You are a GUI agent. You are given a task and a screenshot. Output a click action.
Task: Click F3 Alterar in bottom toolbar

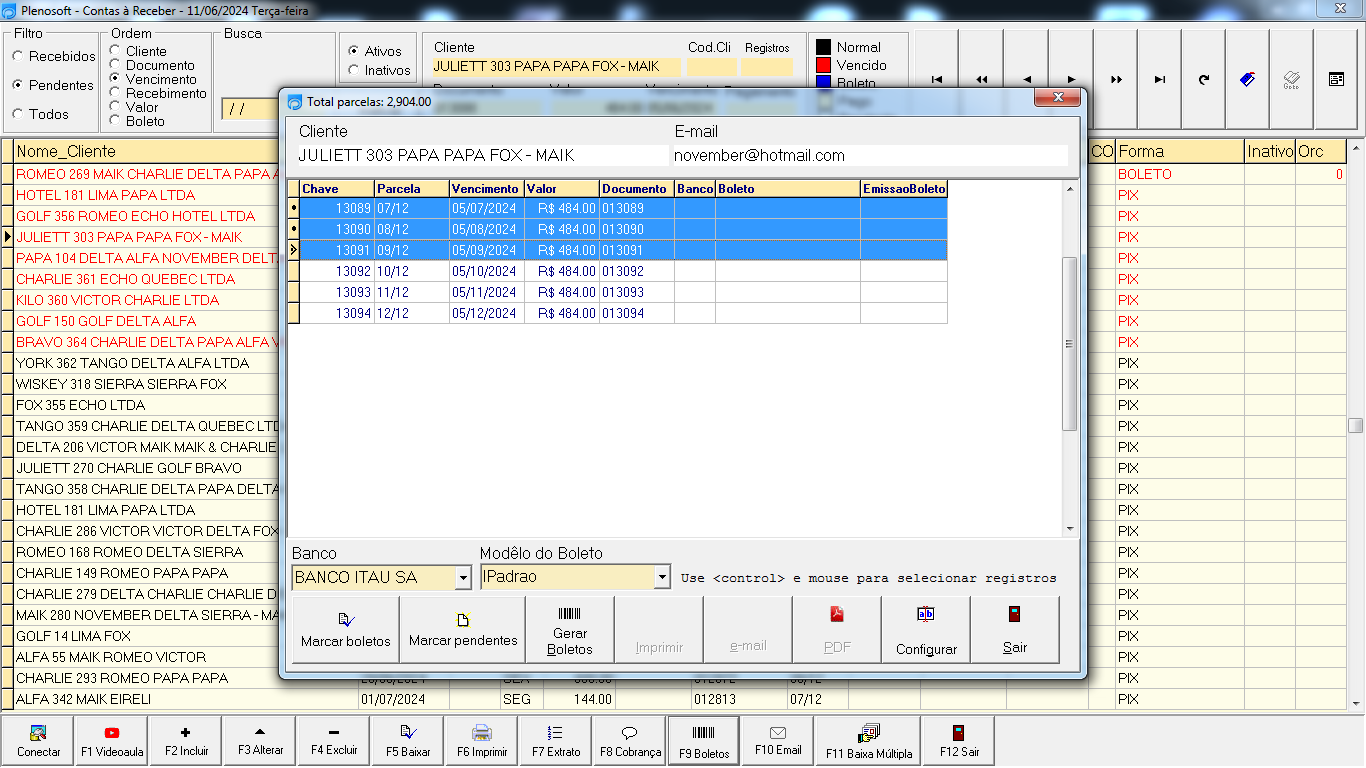260,741
